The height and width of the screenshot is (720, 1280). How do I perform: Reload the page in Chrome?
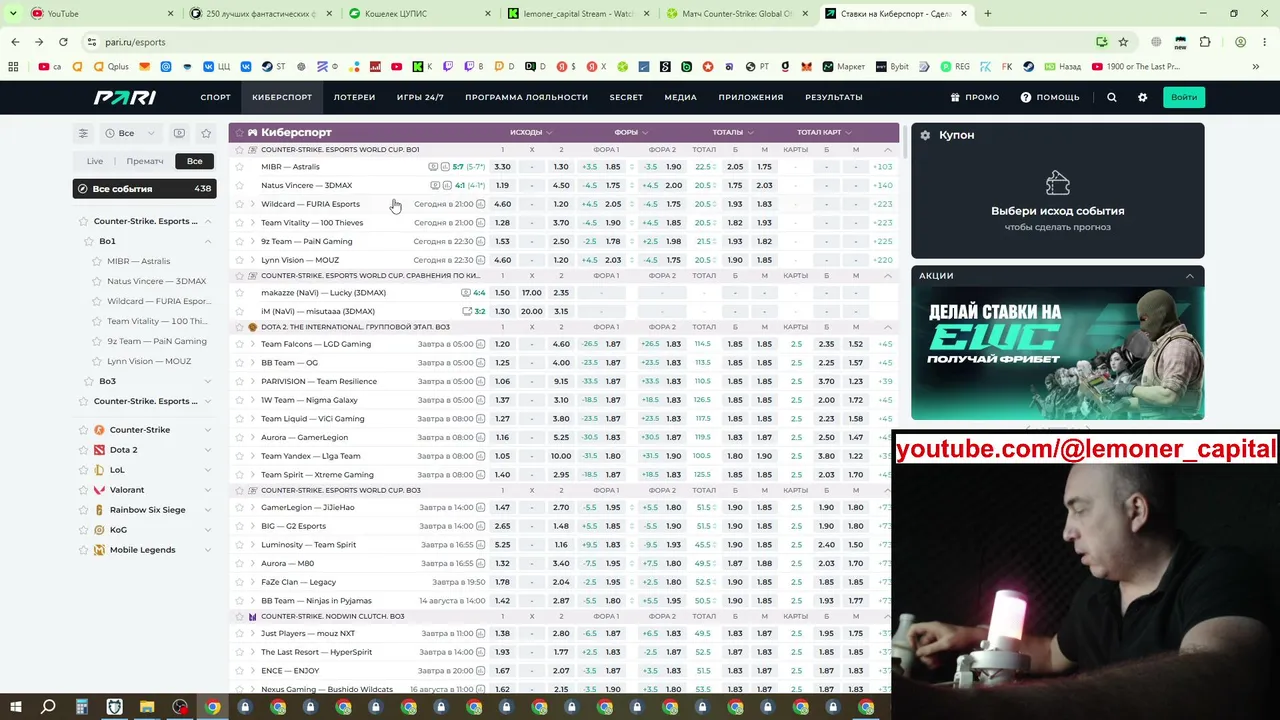click(x=63, y=42)
